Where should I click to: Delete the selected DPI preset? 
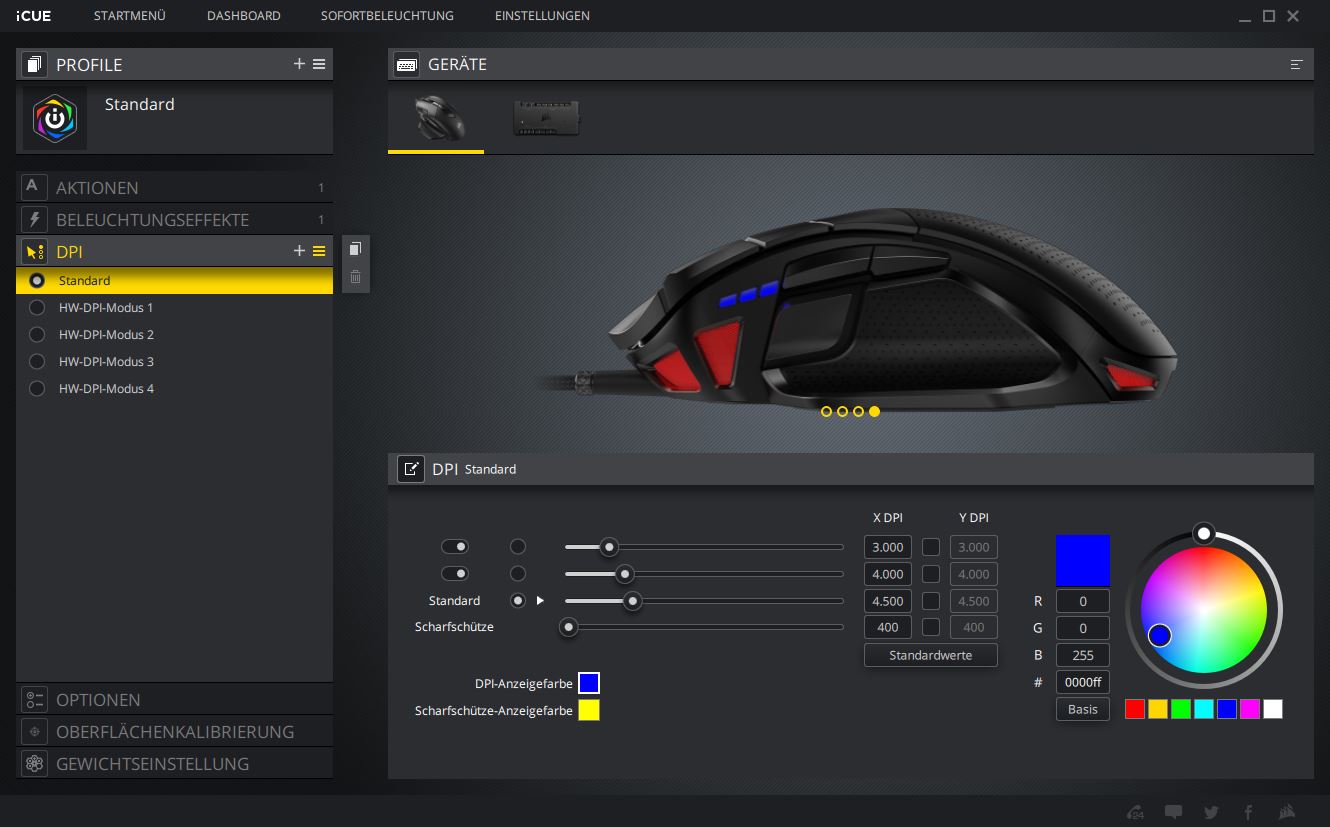coord(355,277)
